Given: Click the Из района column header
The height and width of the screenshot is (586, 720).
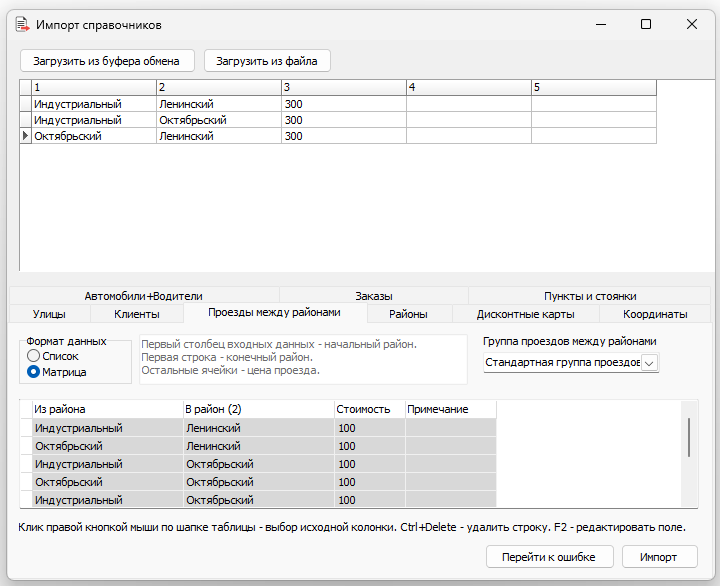Looking at the screenshot, I should click(105, 409).
